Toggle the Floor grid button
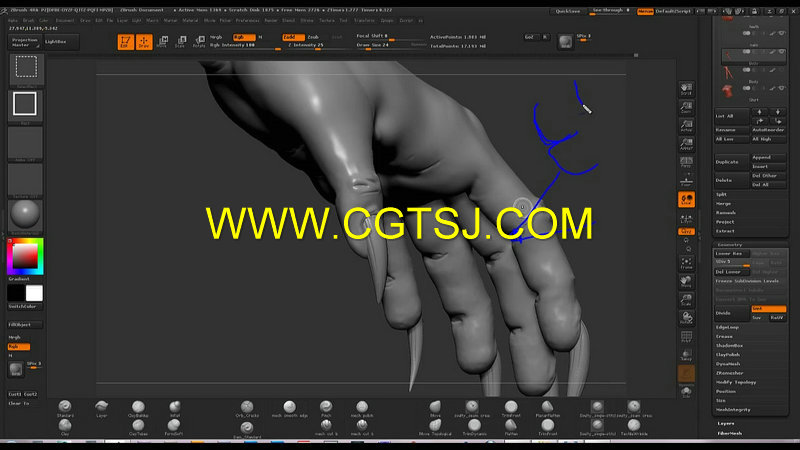Image resolution: width=800 pixels, height=450 pixels. [686, 181]
